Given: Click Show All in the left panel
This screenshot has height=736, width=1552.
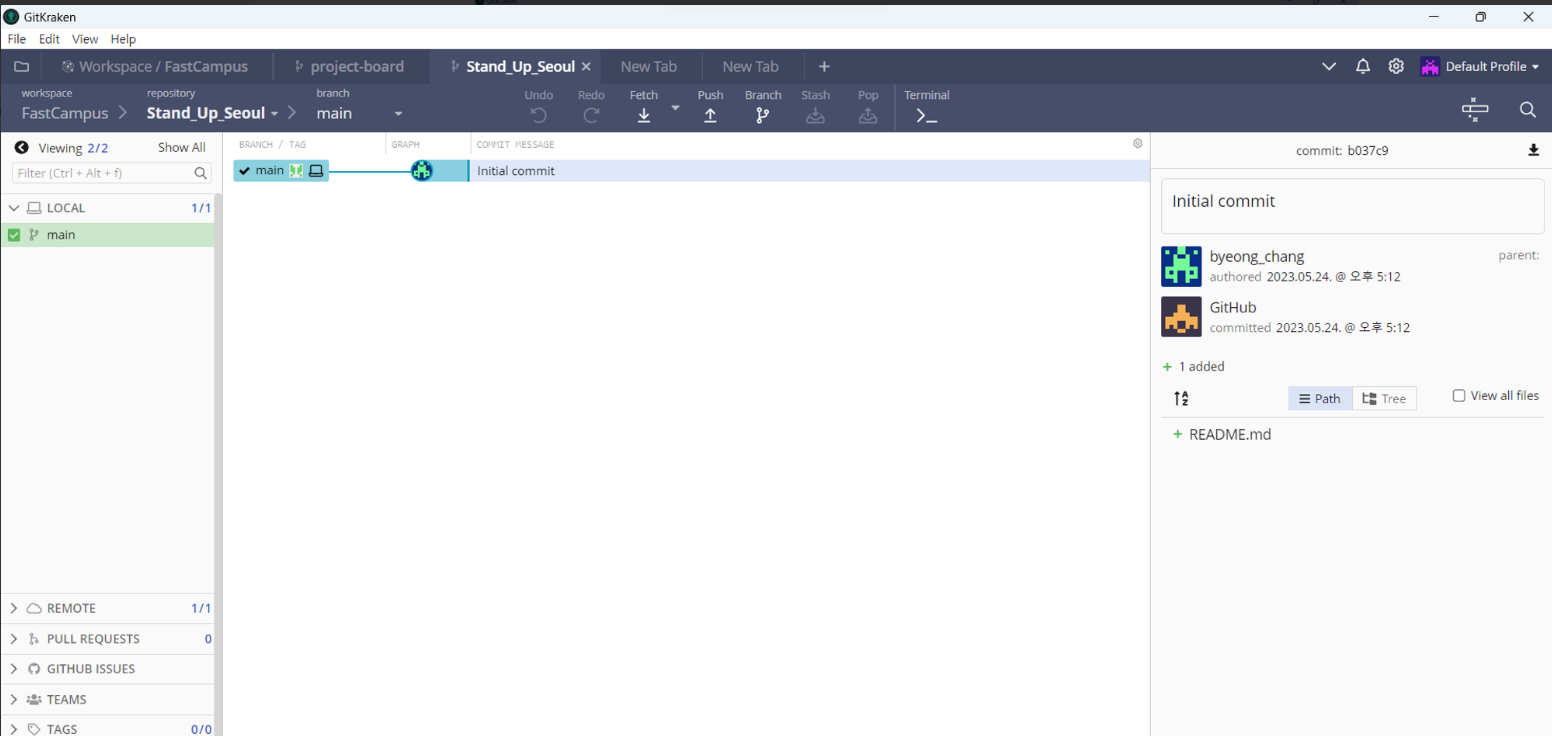Looking at the screenshot, I should click(x=182, y=148).
